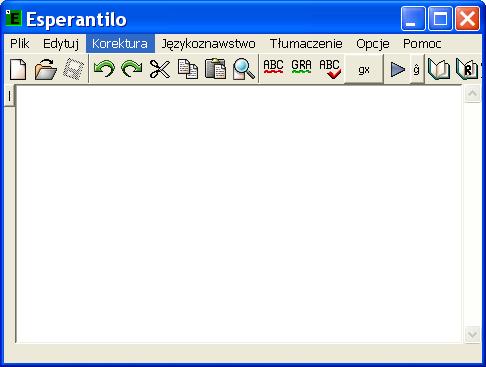Click the scrollbar up arrow

coord(472,94)
